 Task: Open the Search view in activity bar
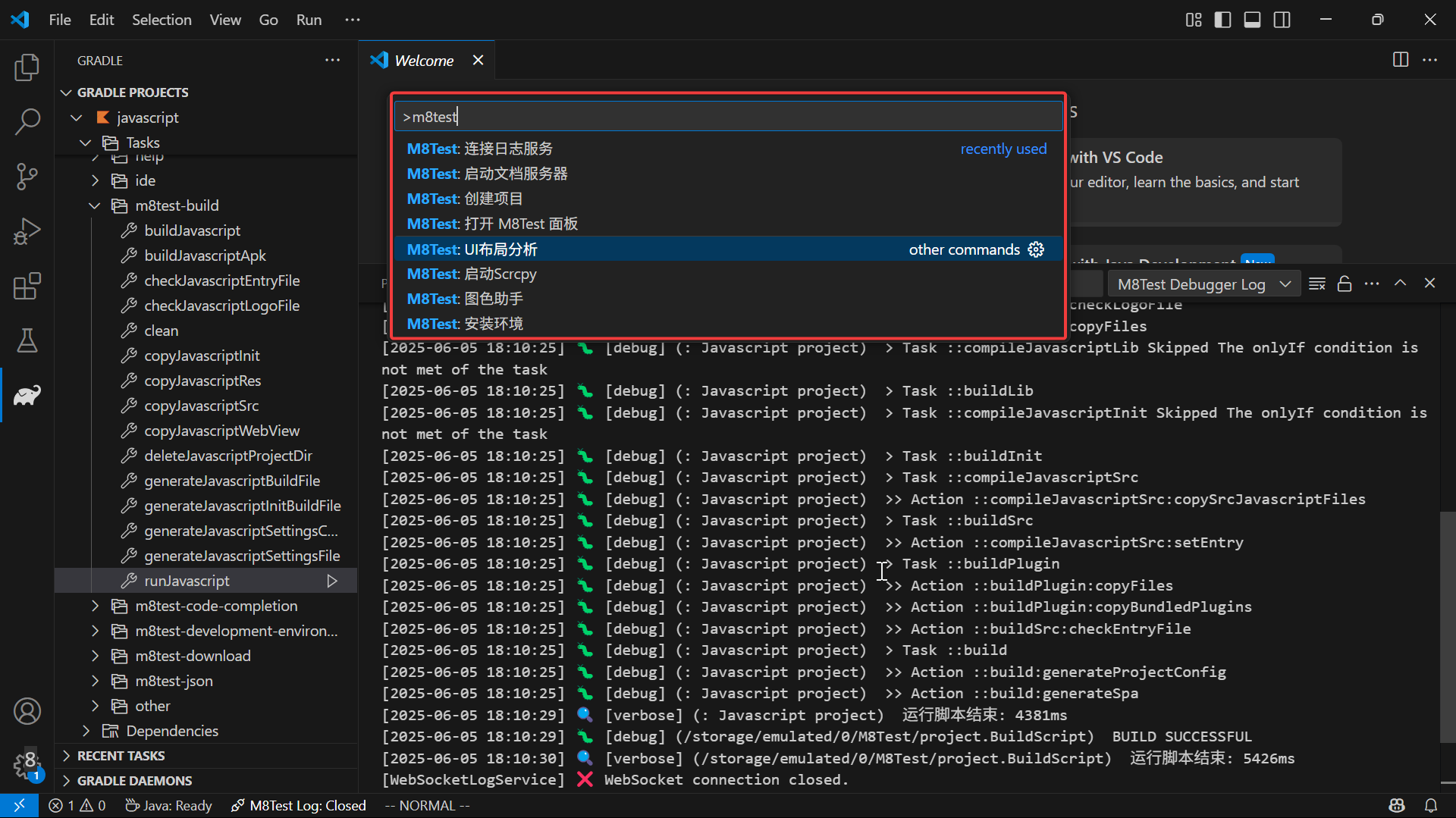[x=27, y=121]
